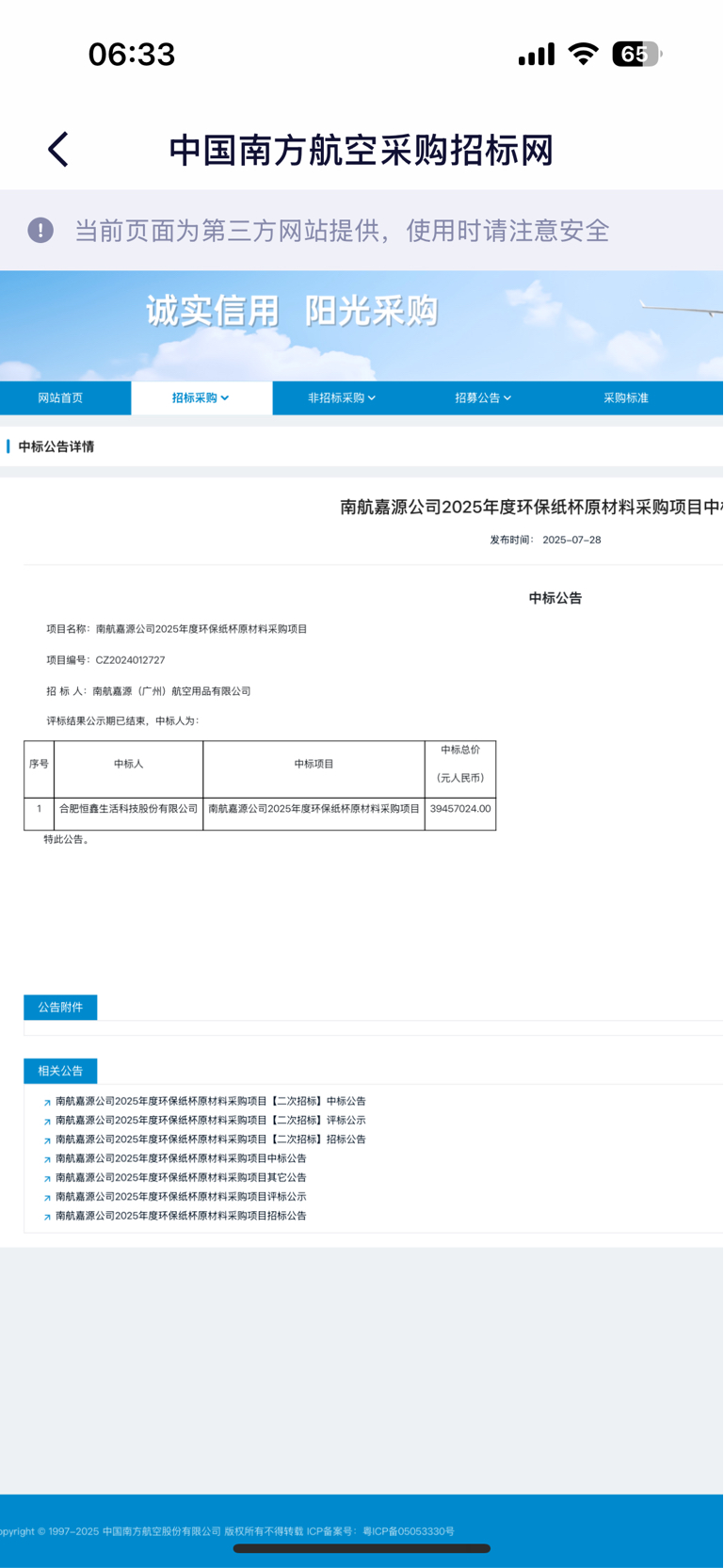The width and height of the screenshot is (724, 1568).
Task: Select the 公告附件 tab
Action: coord(60,1008)
